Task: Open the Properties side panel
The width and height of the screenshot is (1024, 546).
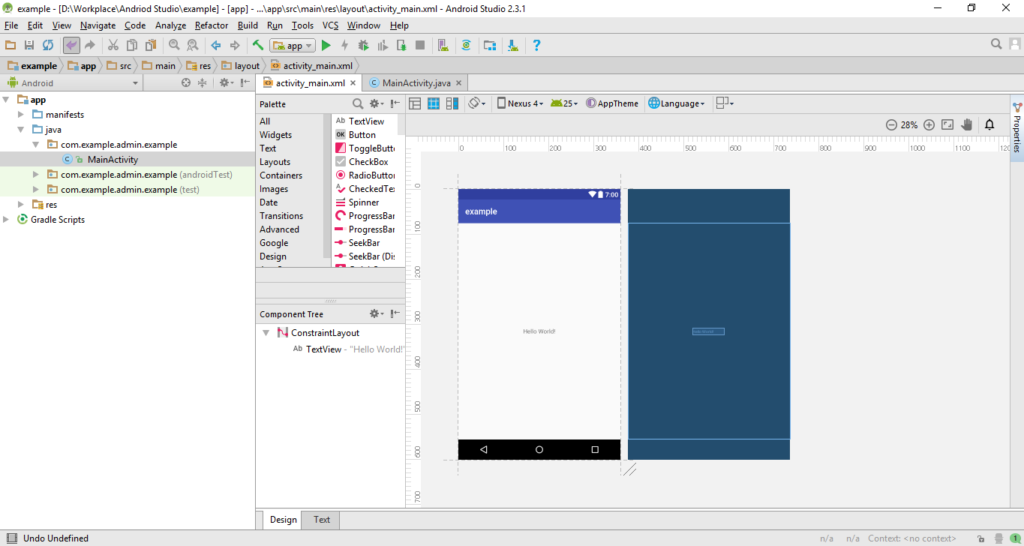Action: tap(1017, 128)
